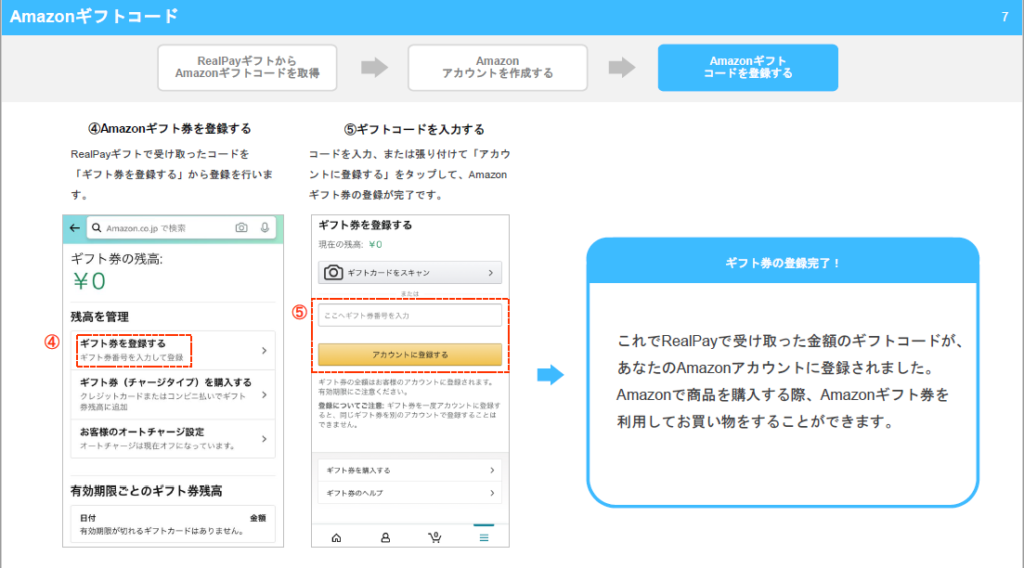Tap the camera icon in search bar
The height and width of the screenshot is (568, 1024).
[241, 227]
